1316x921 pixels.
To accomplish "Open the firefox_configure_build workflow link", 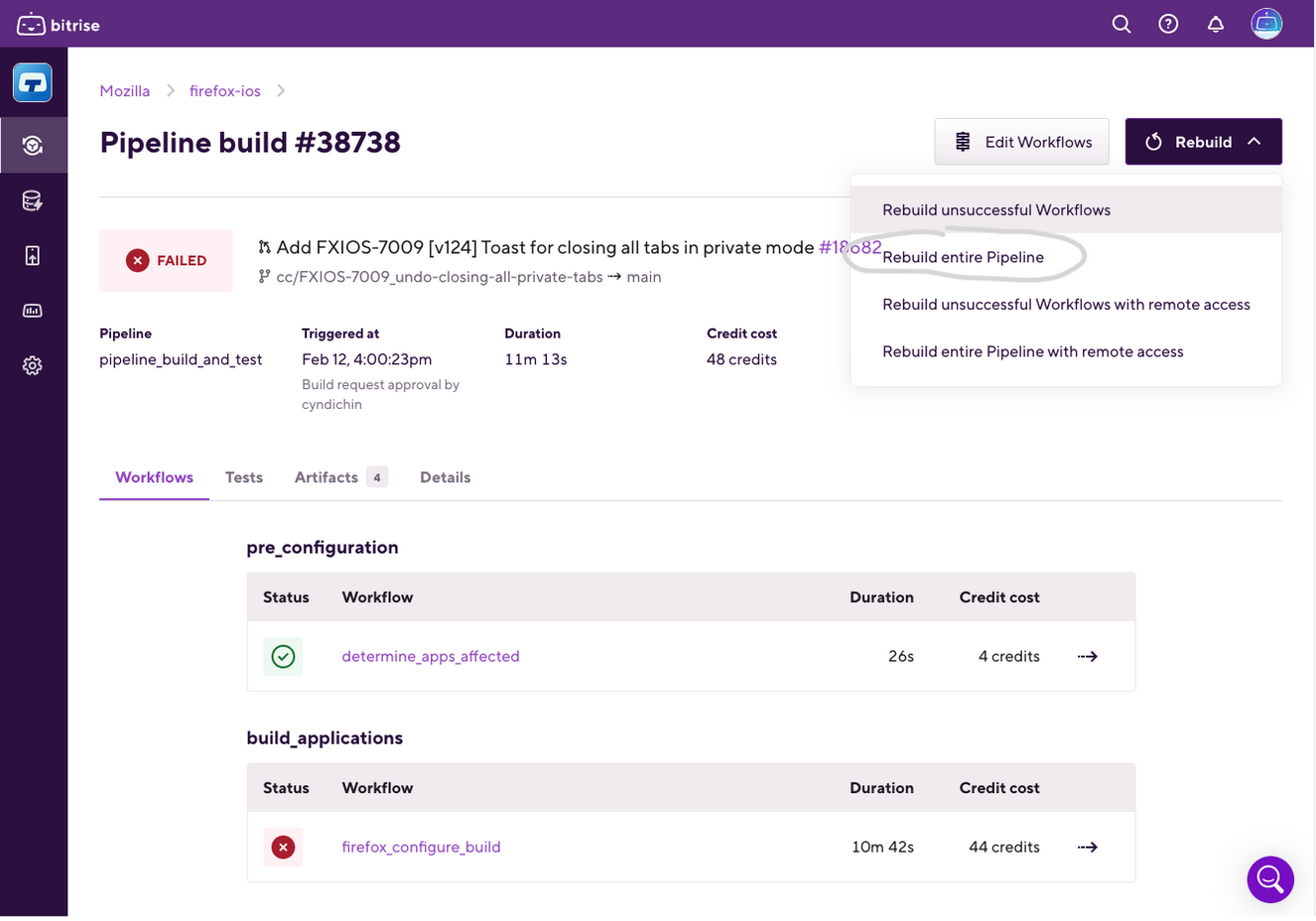I will pyautogui.click(x=421, y=847).
